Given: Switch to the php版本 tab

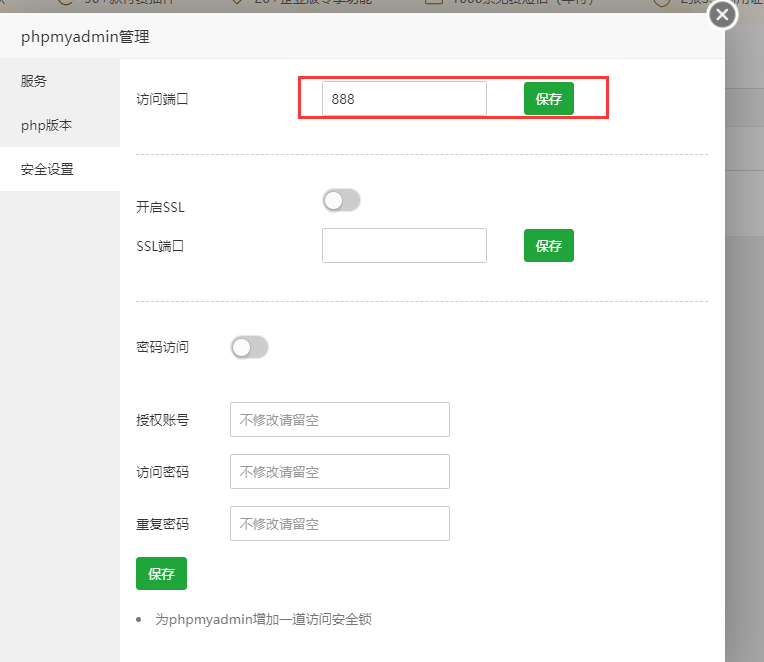Looking at the screenshot, I should click(60, 125).
